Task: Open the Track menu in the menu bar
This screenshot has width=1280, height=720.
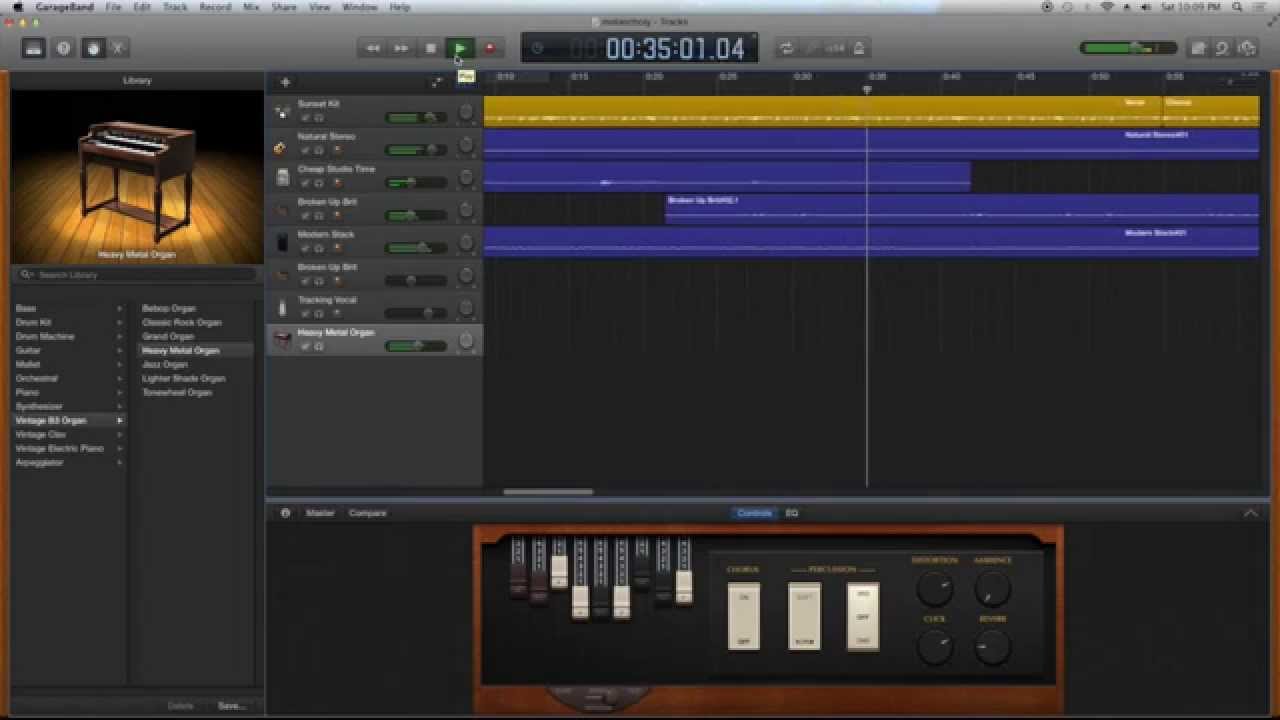Action: 174,7
